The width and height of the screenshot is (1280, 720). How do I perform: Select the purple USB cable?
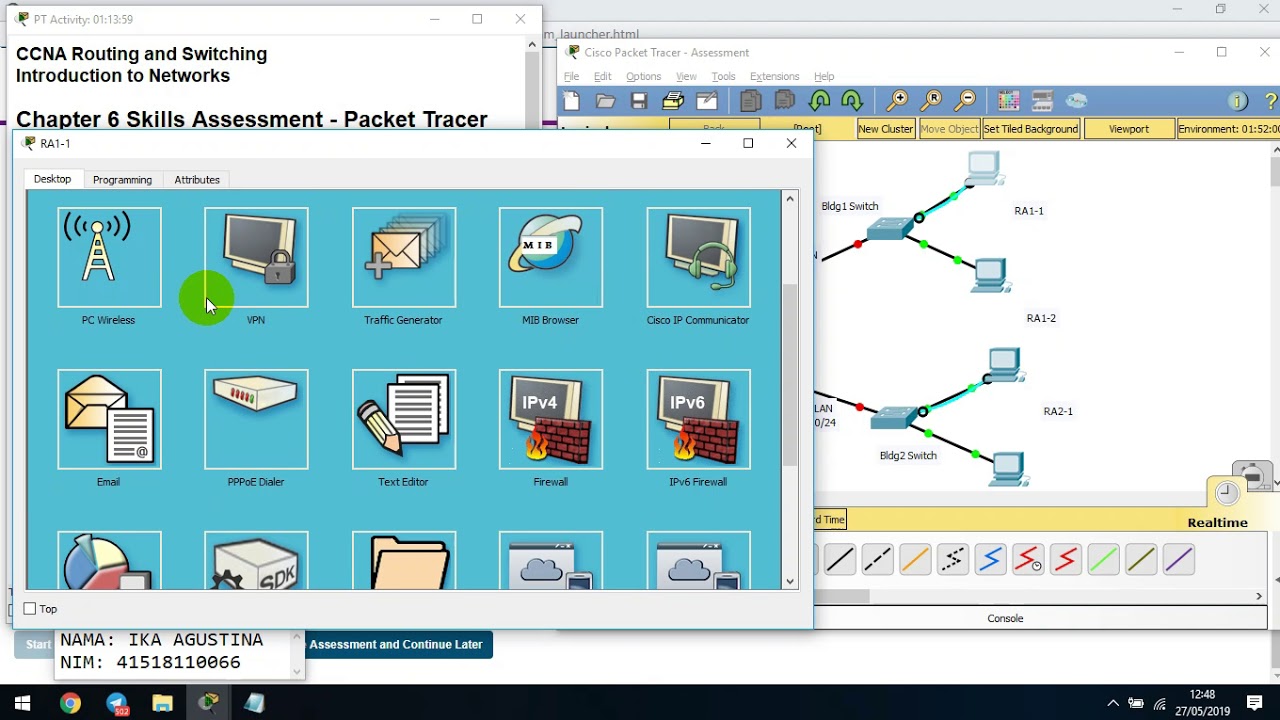pyautogui.click(x=1179, y=560)
